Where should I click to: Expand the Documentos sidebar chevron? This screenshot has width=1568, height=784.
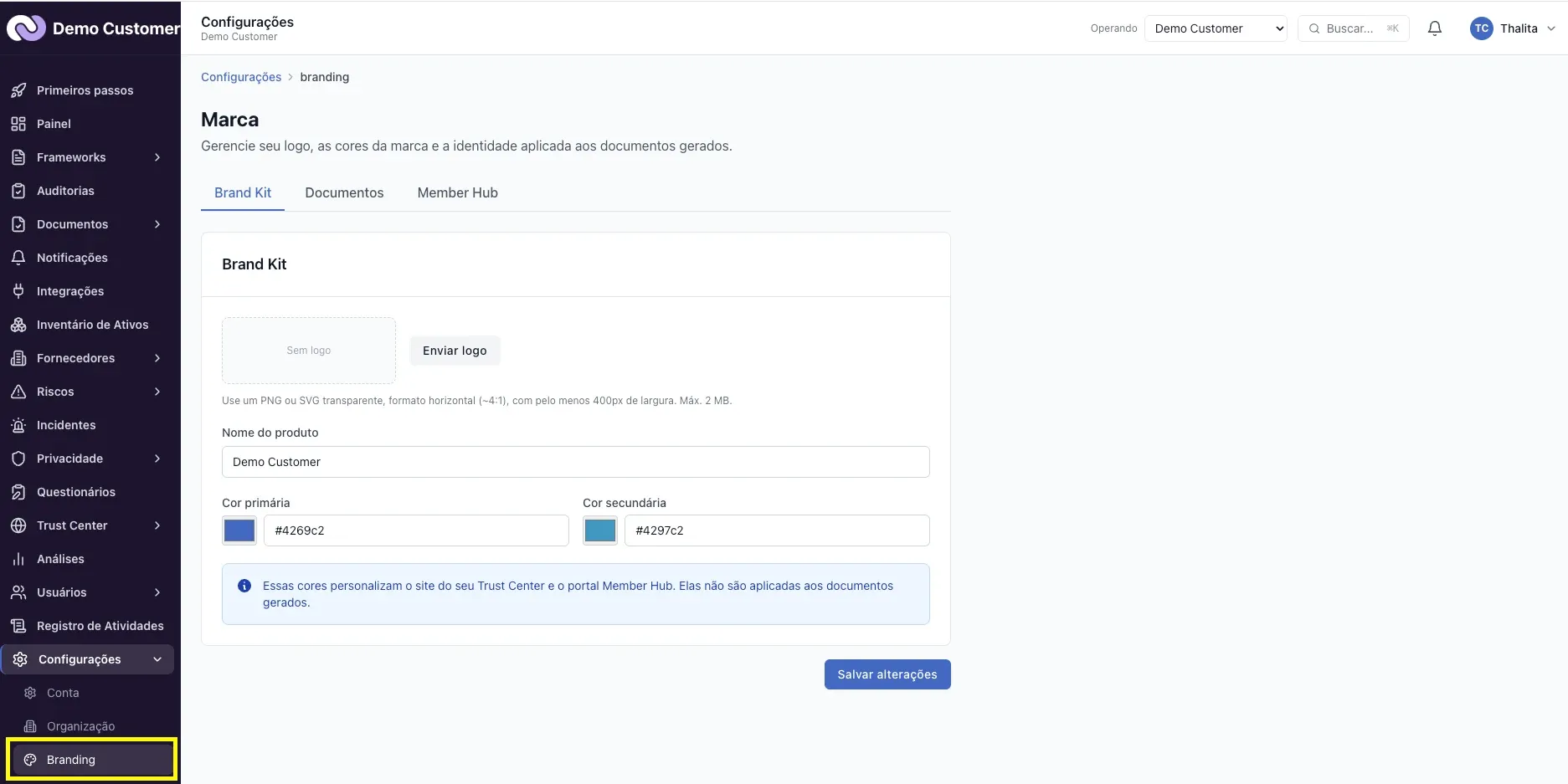coord(157,224)
